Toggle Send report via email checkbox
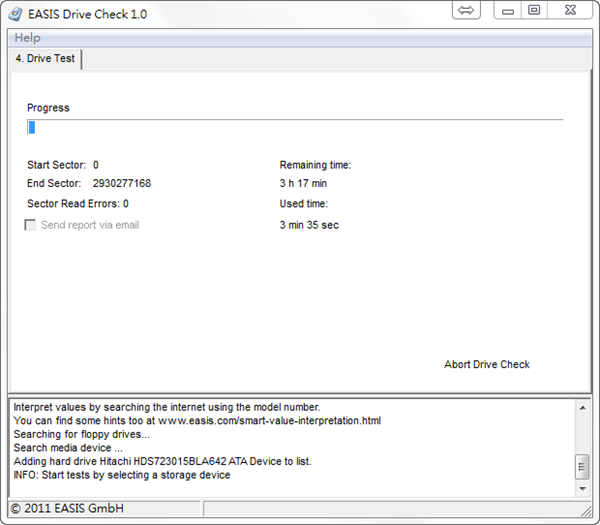The image size is (600, 525). click(30, 225)
